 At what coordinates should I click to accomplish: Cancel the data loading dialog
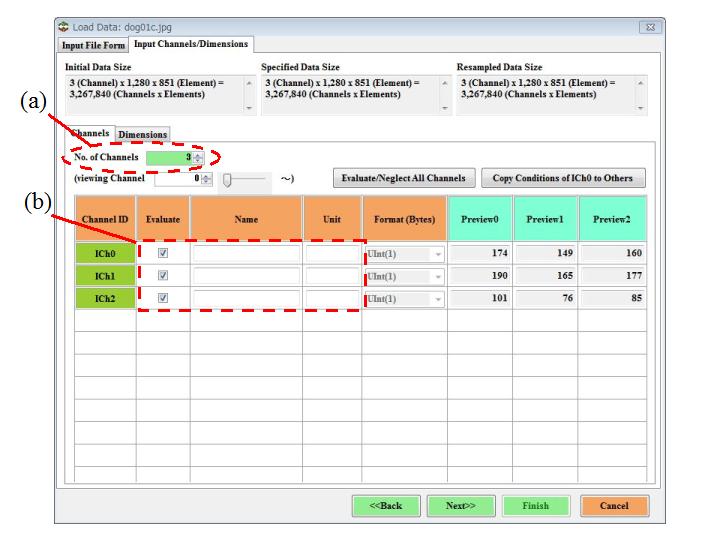(x=613, y=506)
